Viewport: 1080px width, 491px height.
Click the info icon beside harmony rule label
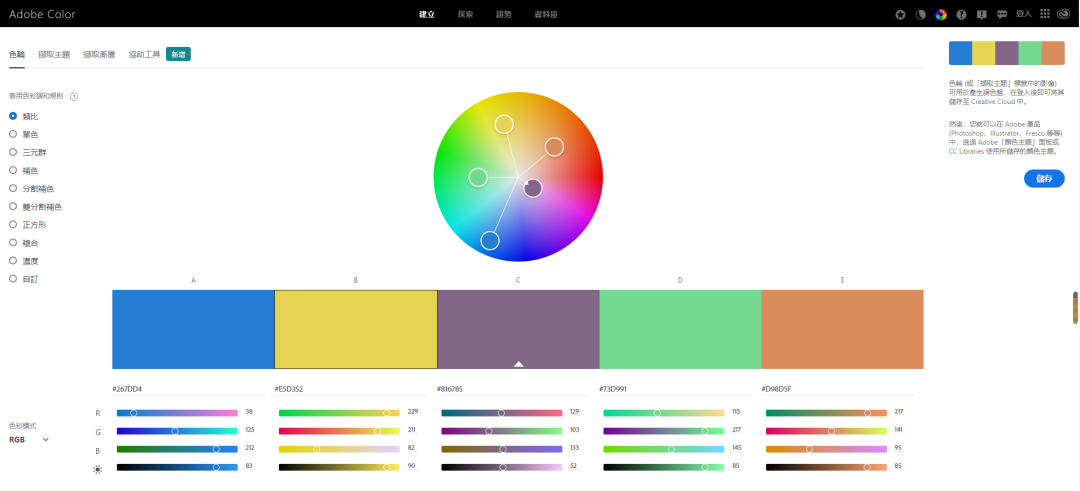(x=74, y=96)
